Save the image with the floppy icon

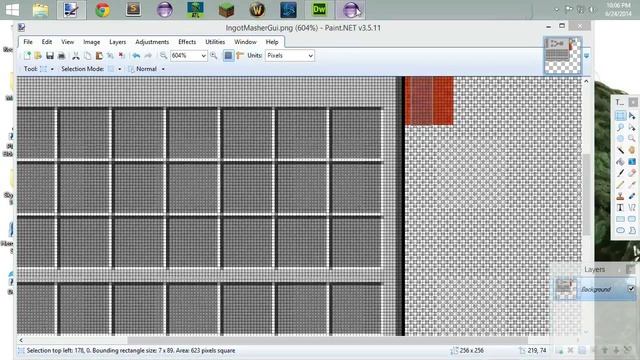50,56
